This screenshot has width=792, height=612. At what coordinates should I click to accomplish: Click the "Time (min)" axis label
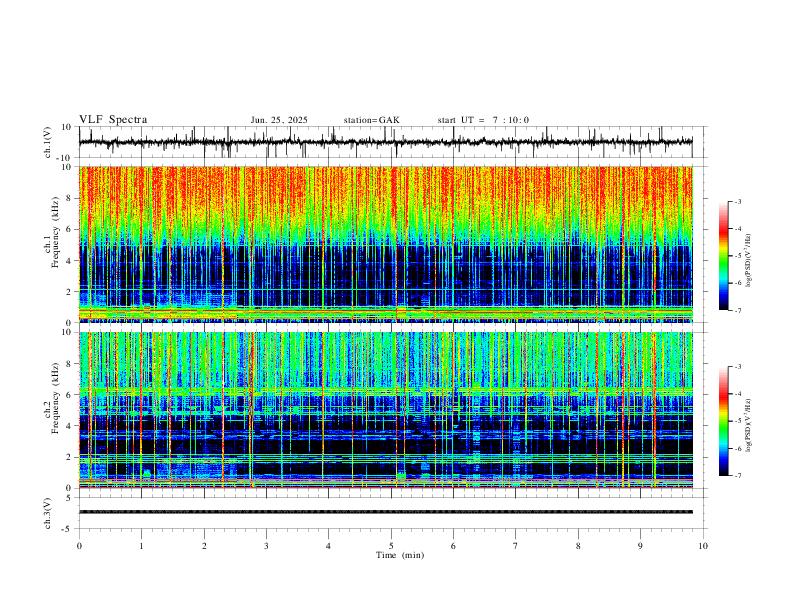[400, 555]
